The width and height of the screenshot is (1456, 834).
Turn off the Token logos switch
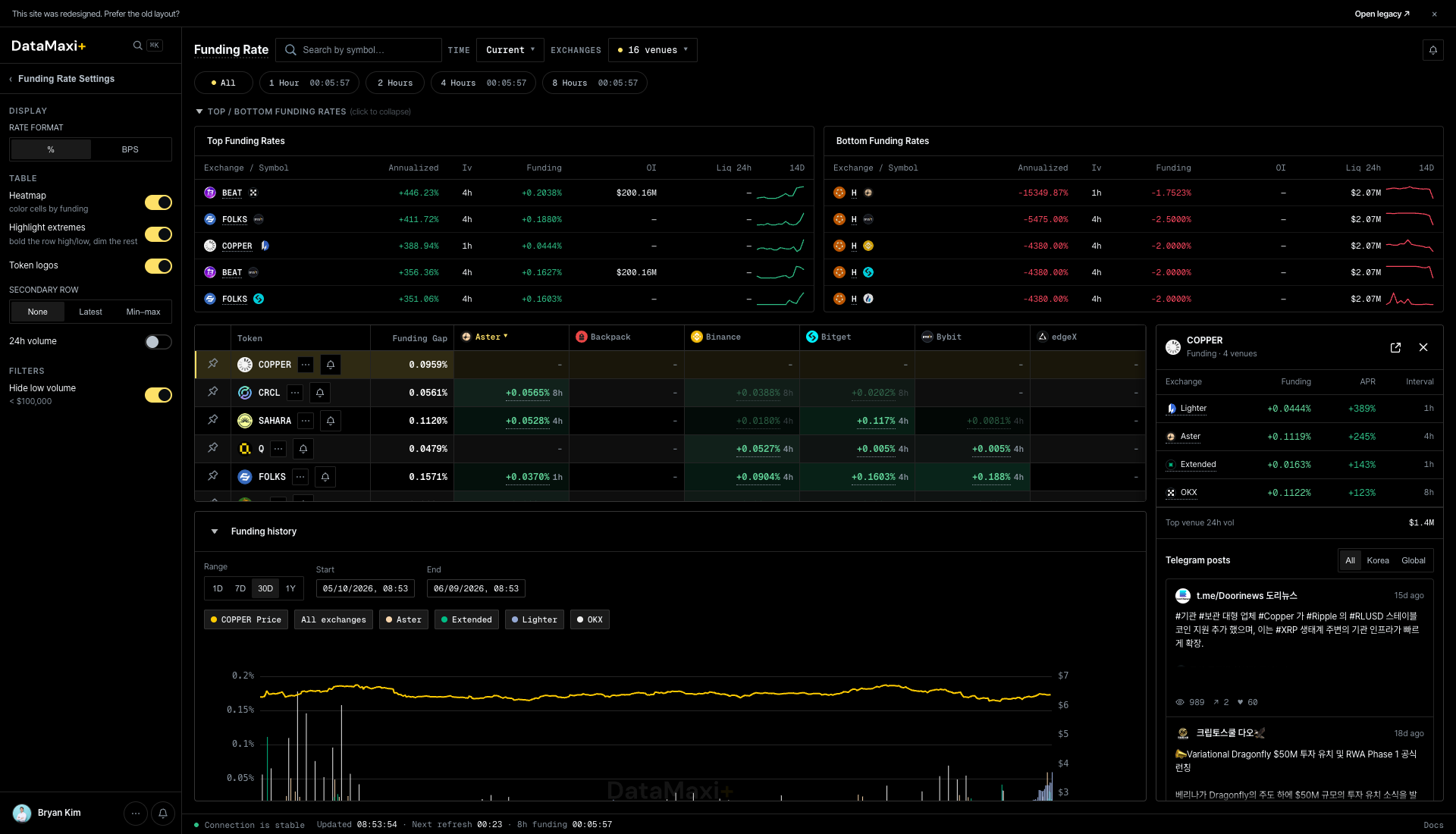158,266
